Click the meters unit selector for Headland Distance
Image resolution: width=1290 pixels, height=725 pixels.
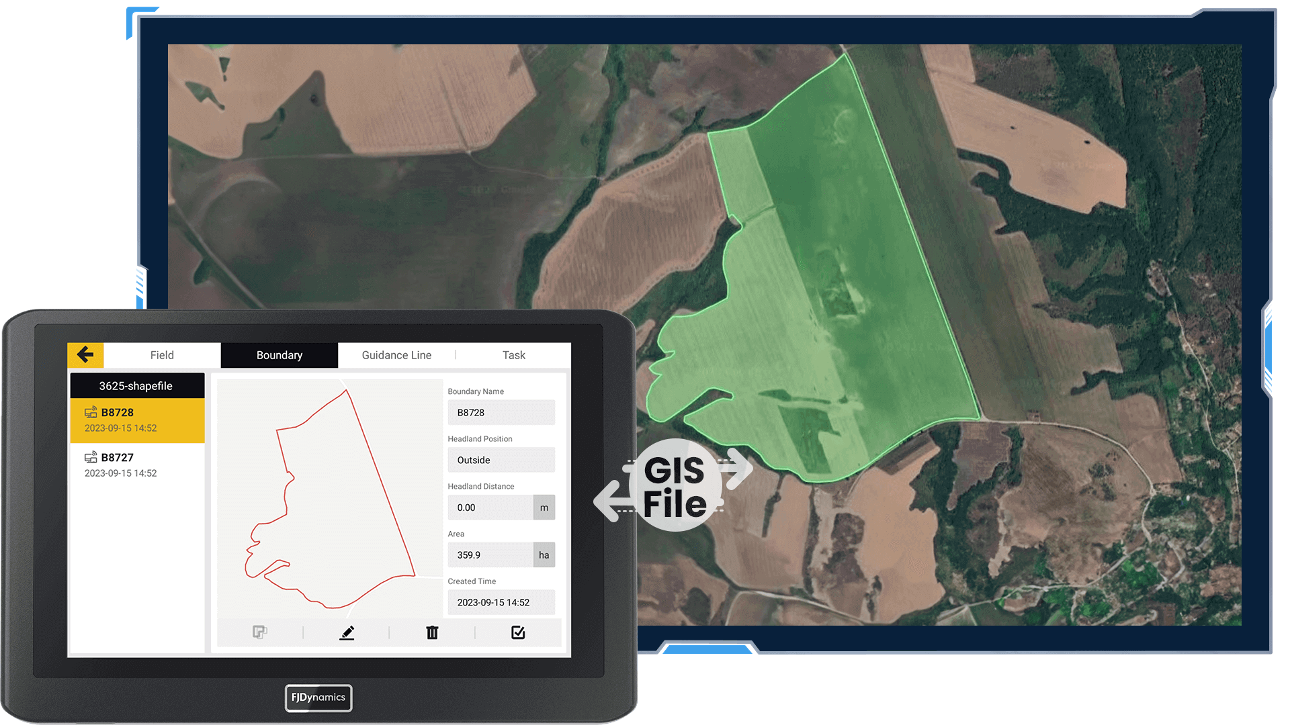[544, 507]
